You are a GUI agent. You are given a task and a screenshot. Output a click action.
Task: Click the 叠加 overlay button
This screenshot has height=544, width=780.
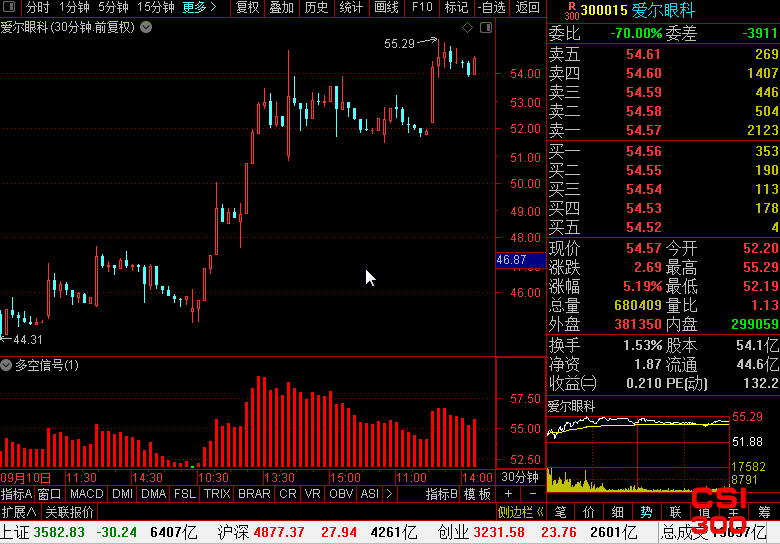point(282,7)
